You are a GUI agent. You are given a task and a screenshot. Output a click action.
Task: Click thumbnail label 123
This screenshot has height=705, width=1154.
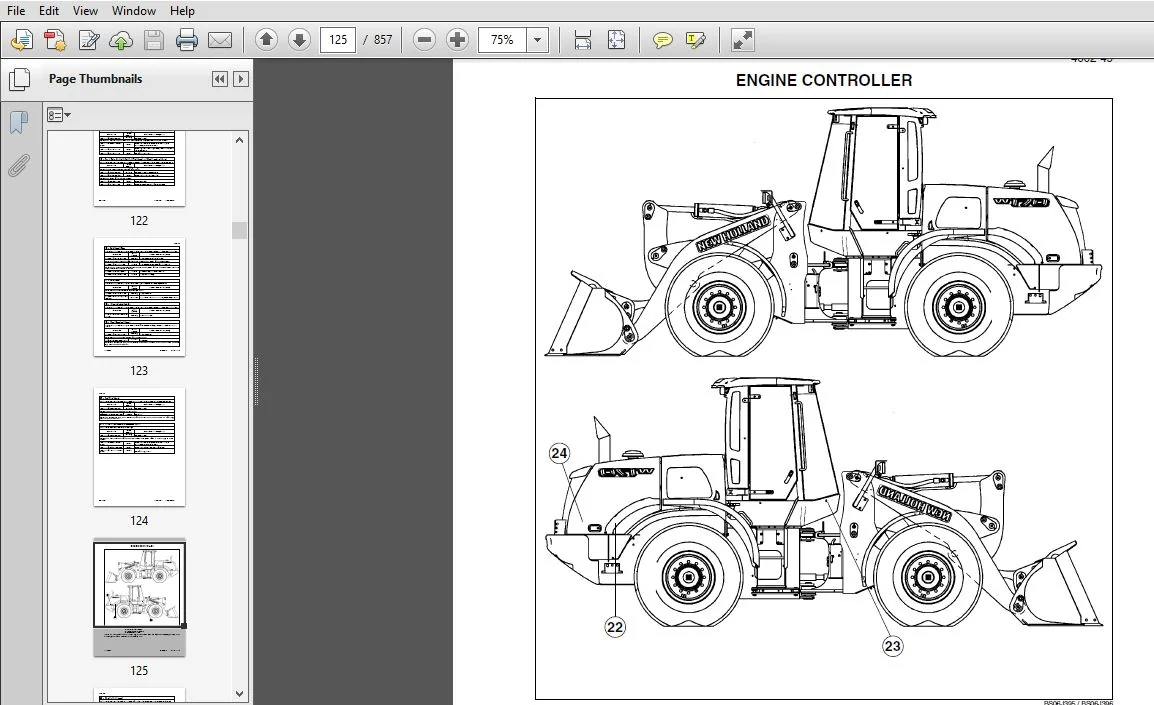coord(139,370)
